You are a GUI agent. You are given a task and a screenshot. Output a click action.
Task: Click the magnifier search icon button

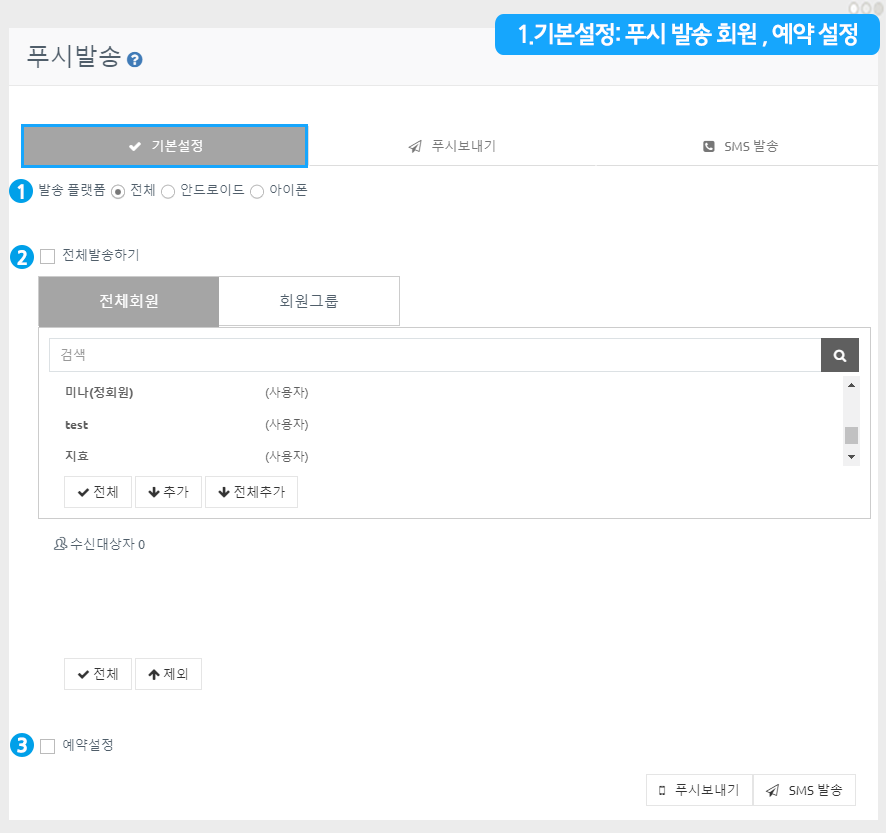click(840, 355)
